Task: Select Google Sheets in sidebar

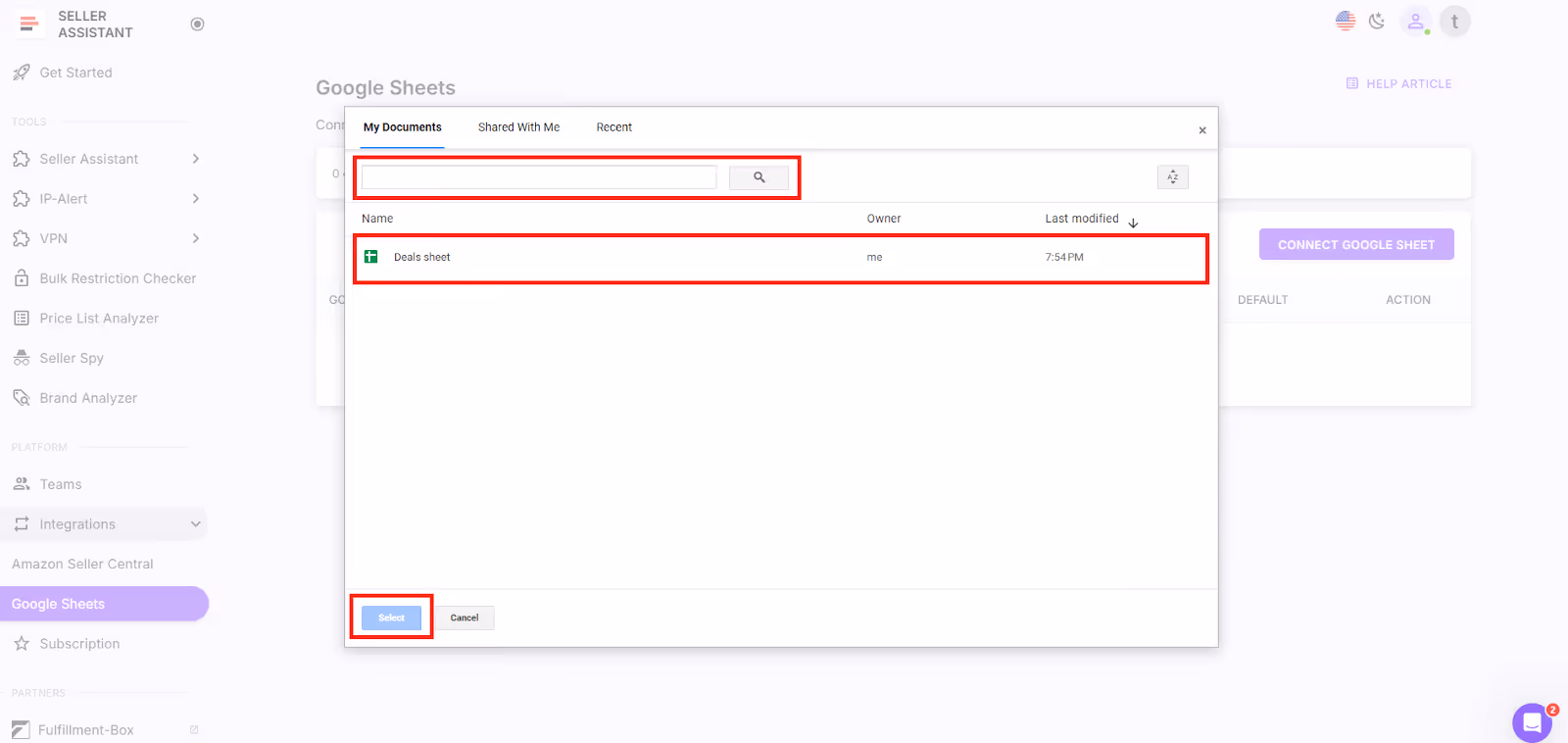Action: (x=104, y=604)
